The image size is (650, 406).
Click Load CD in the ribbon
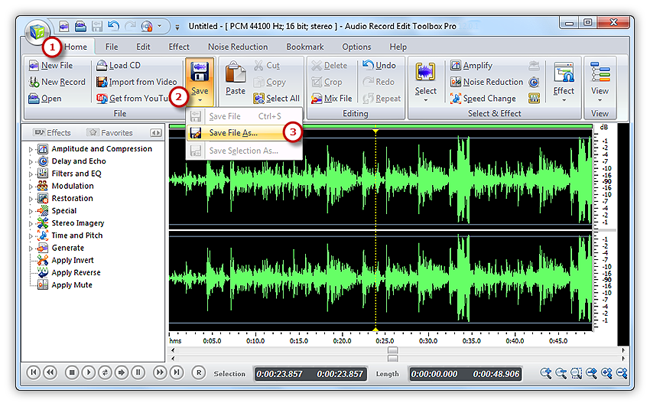(x=119, y=66)
